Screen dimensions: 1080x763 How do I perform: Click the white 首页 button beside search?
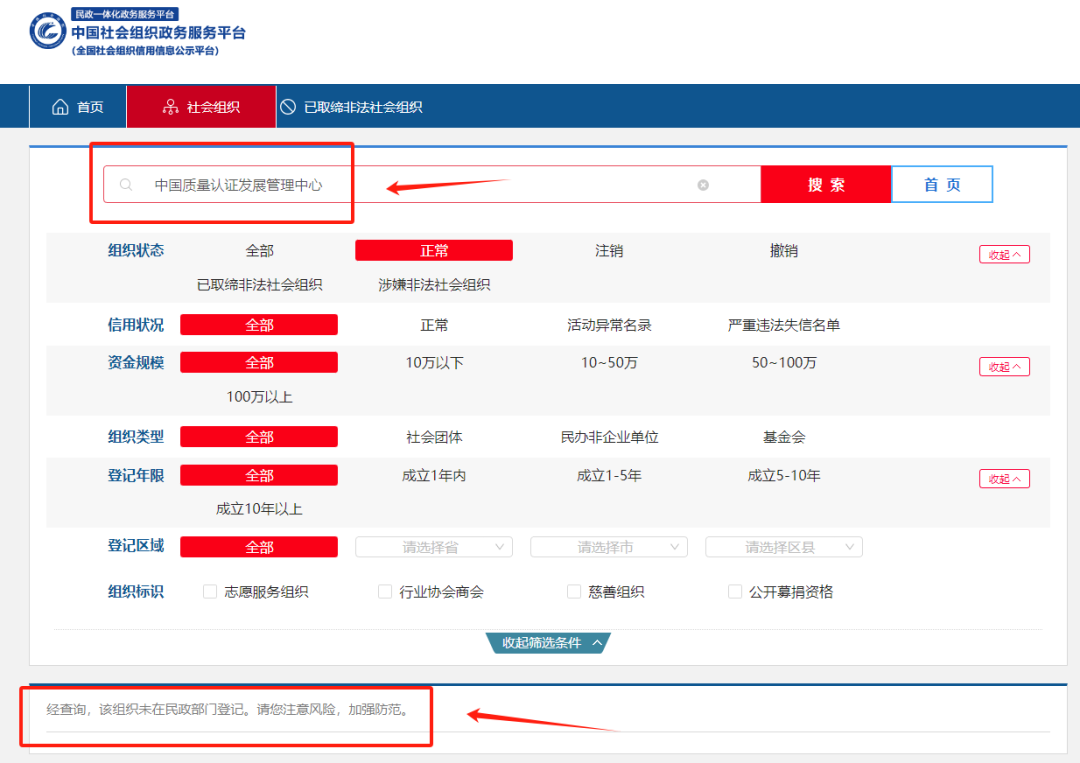(x=942, y=185)
